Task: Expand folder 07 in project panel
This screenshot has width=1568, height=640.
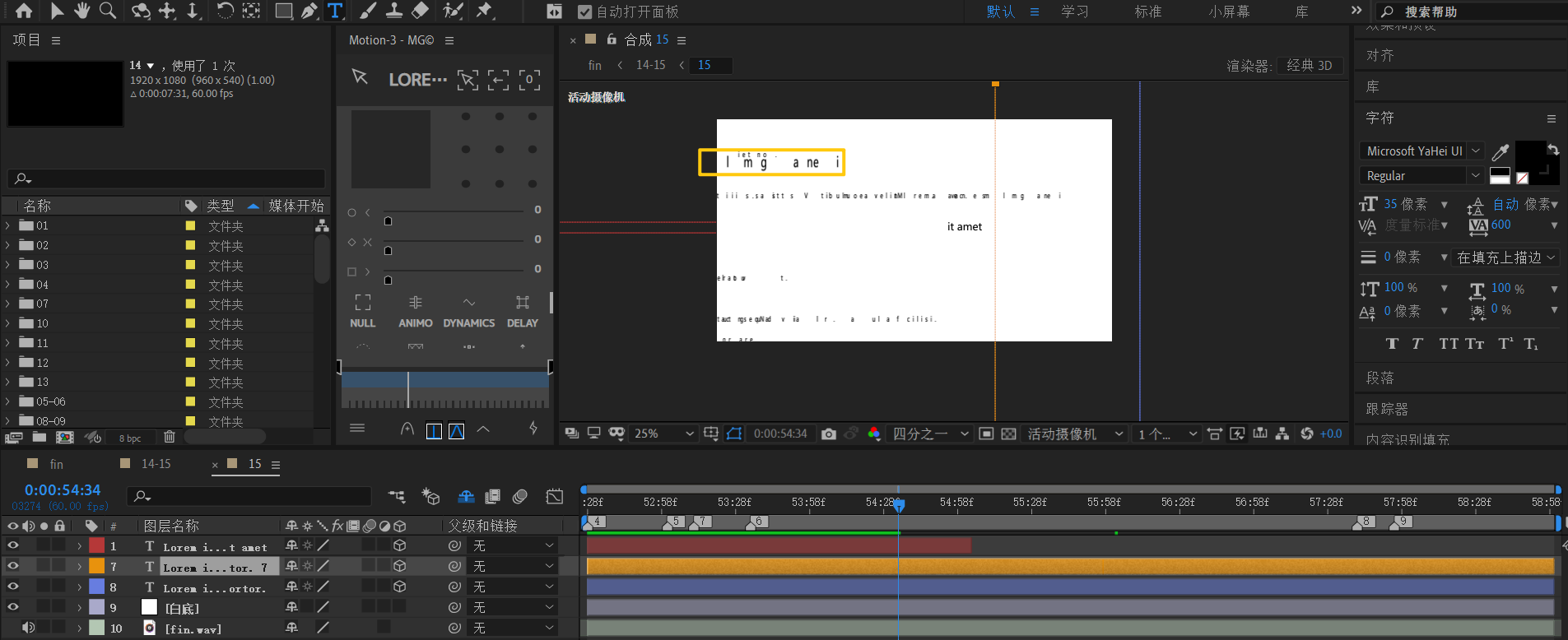Action: point(8,304)
